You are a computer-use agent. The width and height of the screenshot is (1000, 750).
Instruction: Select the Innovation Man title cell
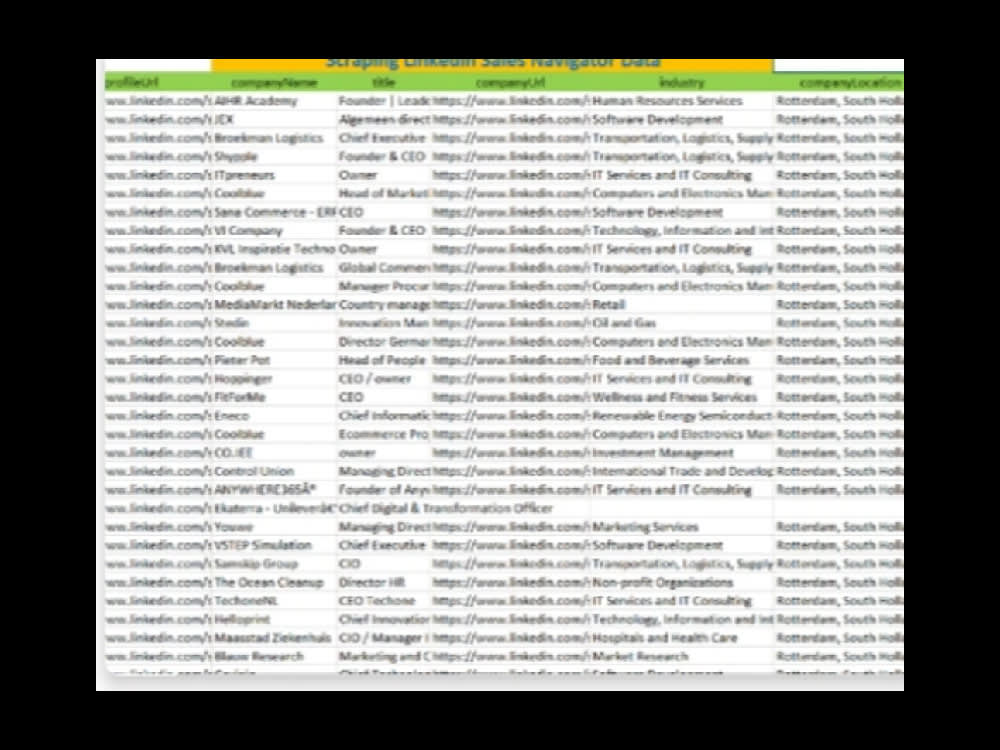pyautogui.click(x=384, y=323)
